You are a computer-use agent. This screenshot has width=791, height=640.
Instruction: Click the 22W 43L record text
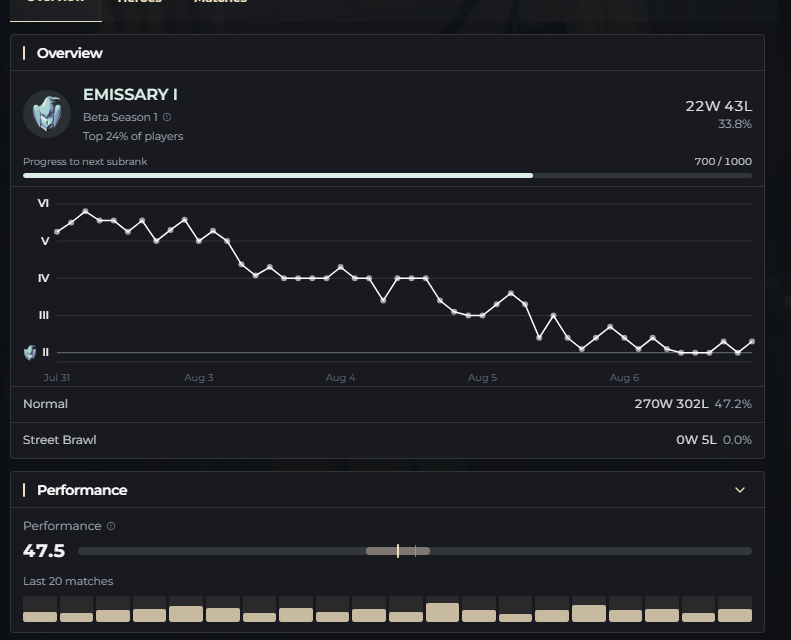point(718,106)
